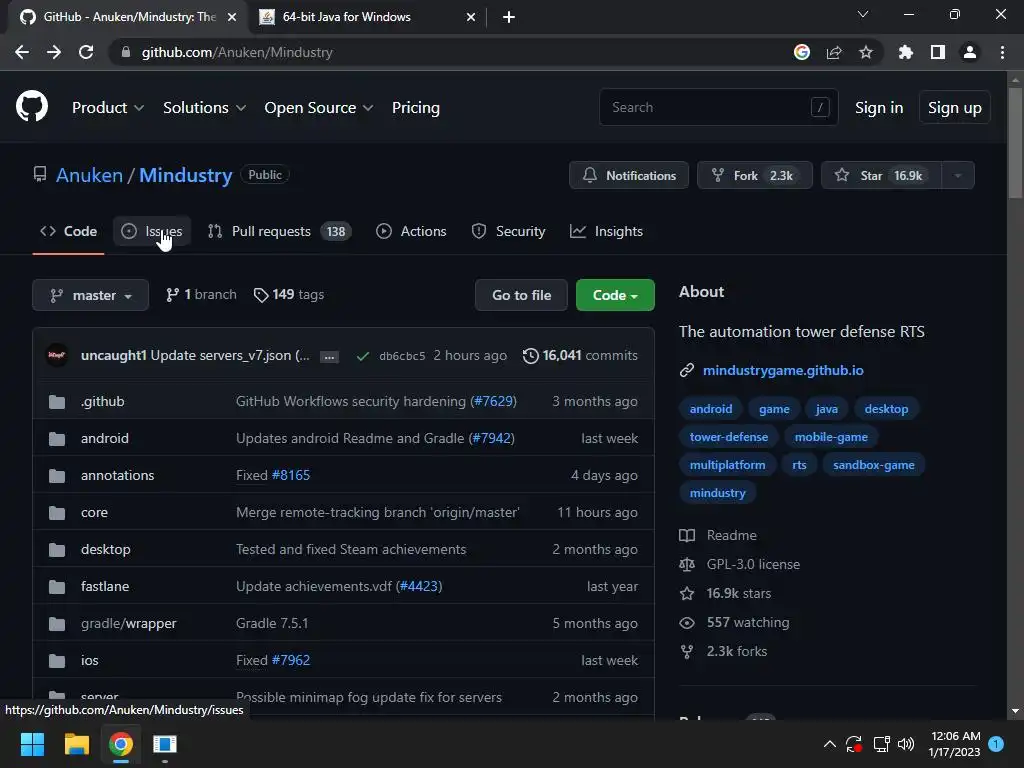1024x768 pixels.
Task: Open the Chrome extensions puzzle icon
Action: tap(906, 52)
